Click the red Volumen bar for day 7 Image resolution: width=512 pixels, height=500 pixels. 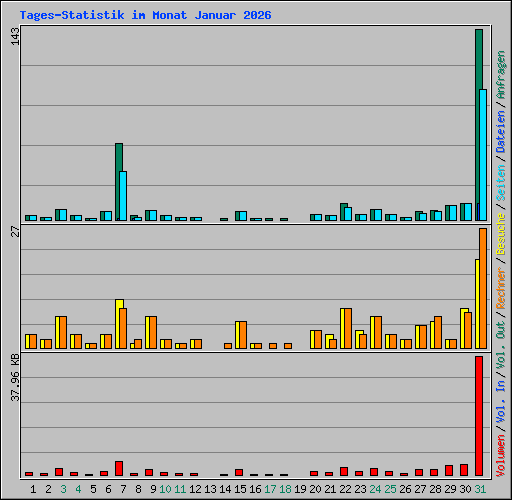tap(119, 468)
